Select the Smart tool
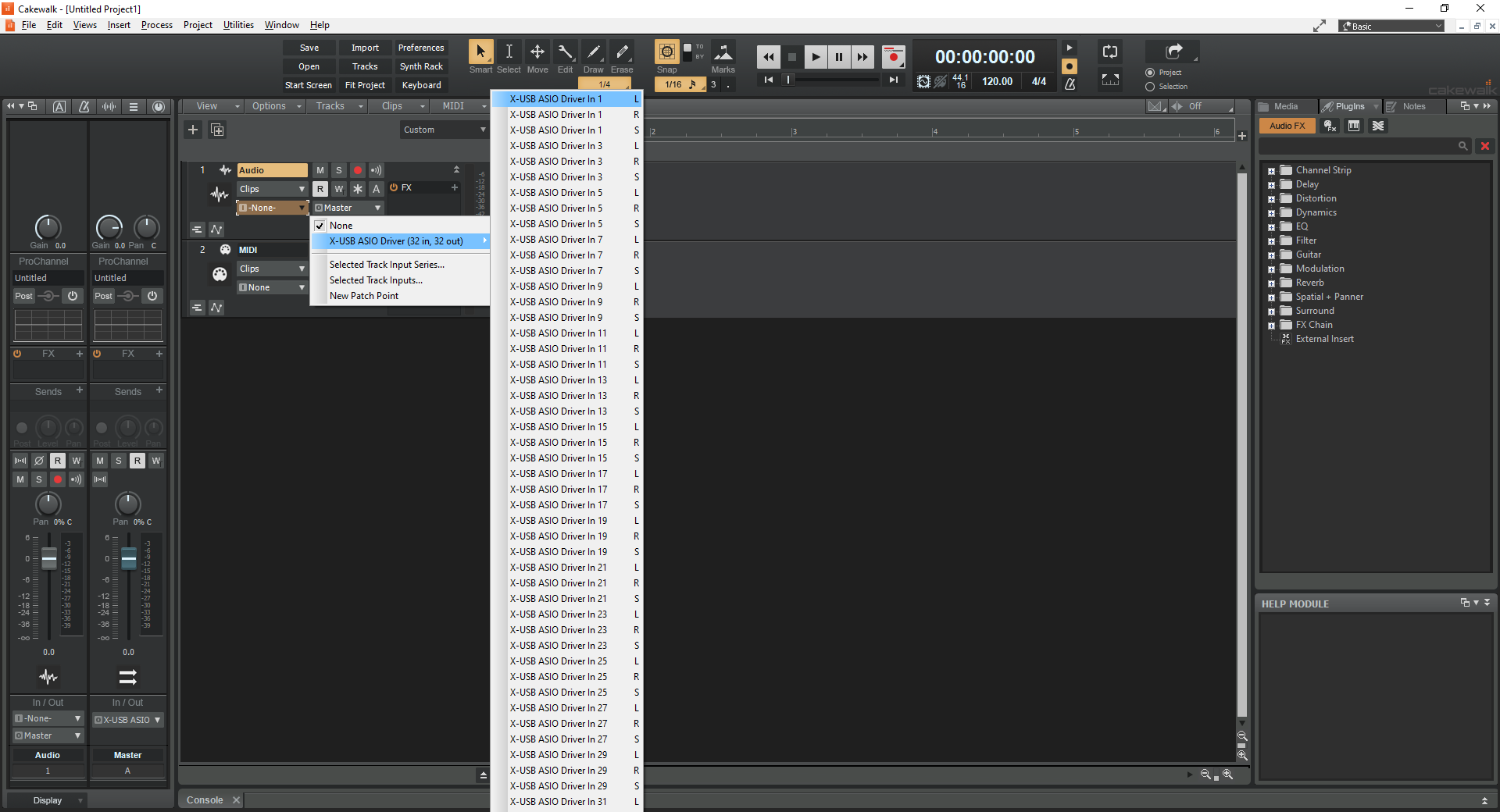Image resolution: width=1500 pixels, height=812 pixels. click(480, 52)
